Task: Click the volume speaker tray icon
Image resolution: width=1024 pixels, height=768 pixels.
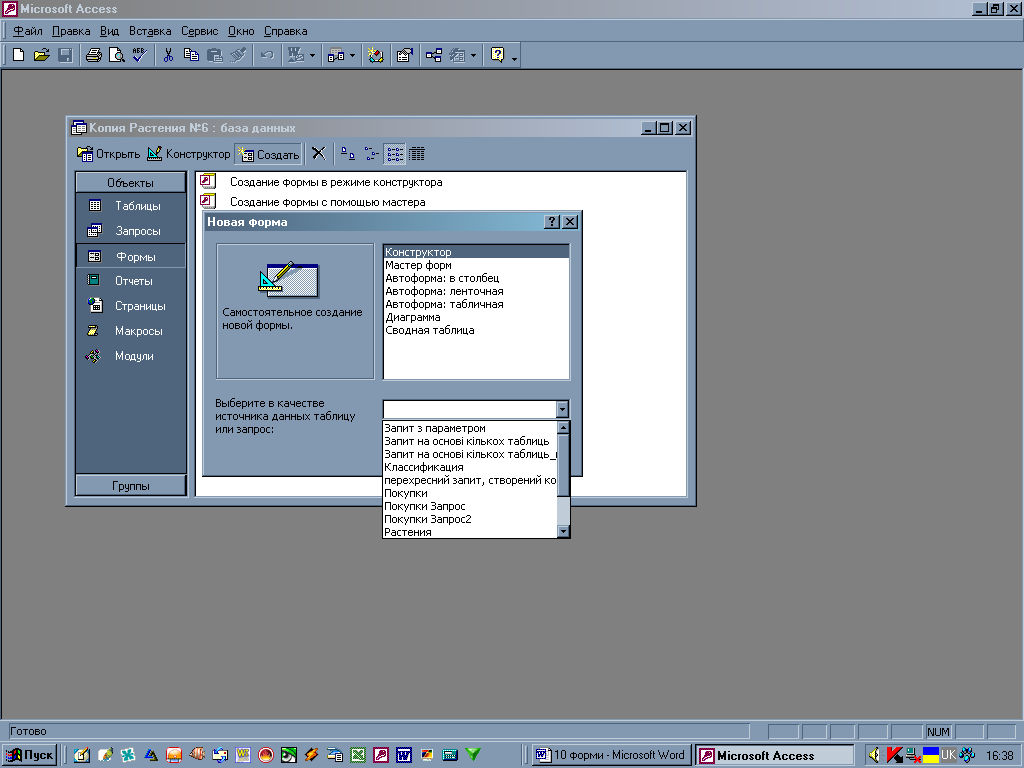Action: pyautogui.click(x=874, y=756)
